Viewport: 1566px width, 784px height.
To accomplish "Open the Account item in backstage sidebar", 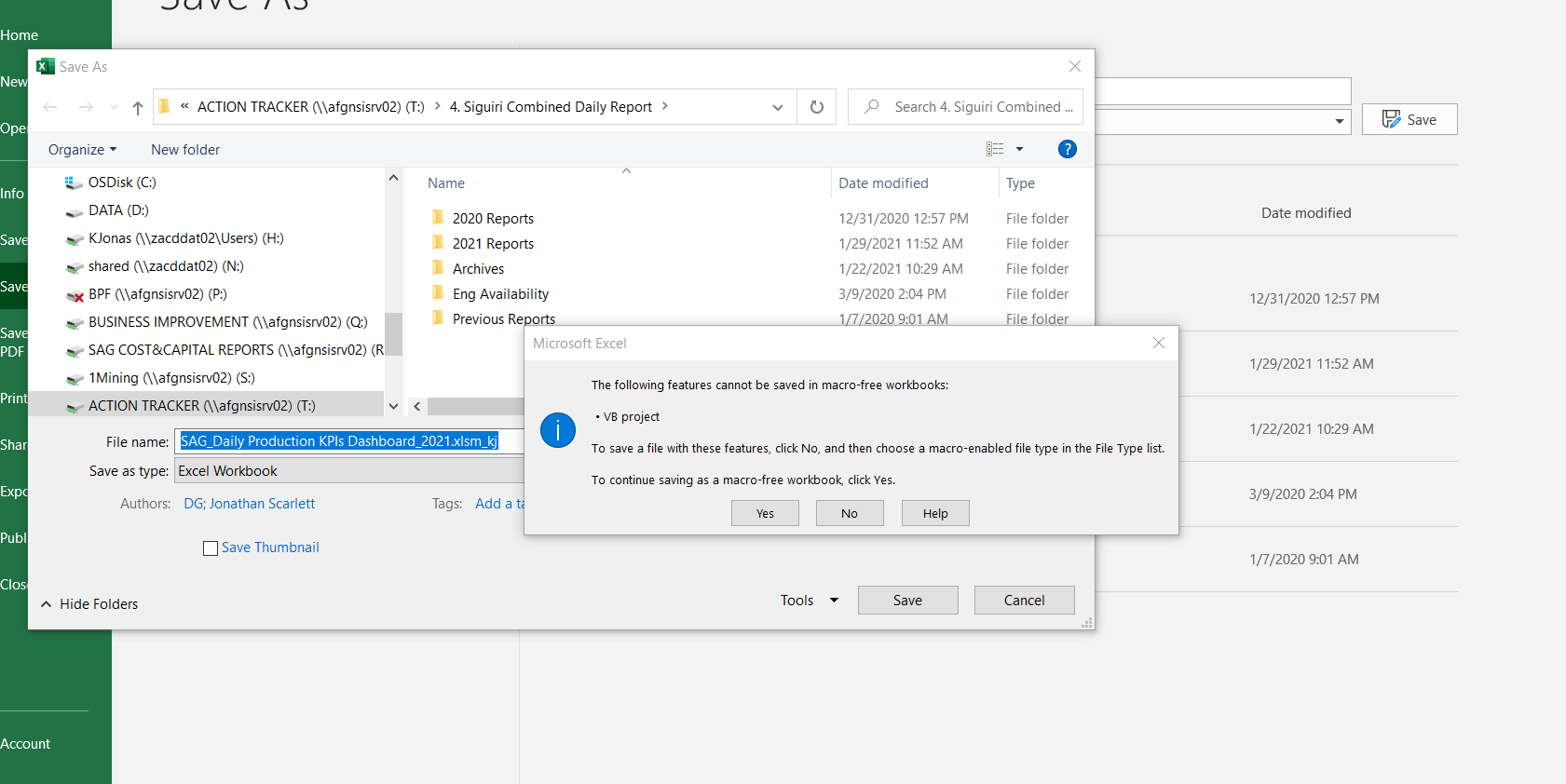I will click(25, 744).
